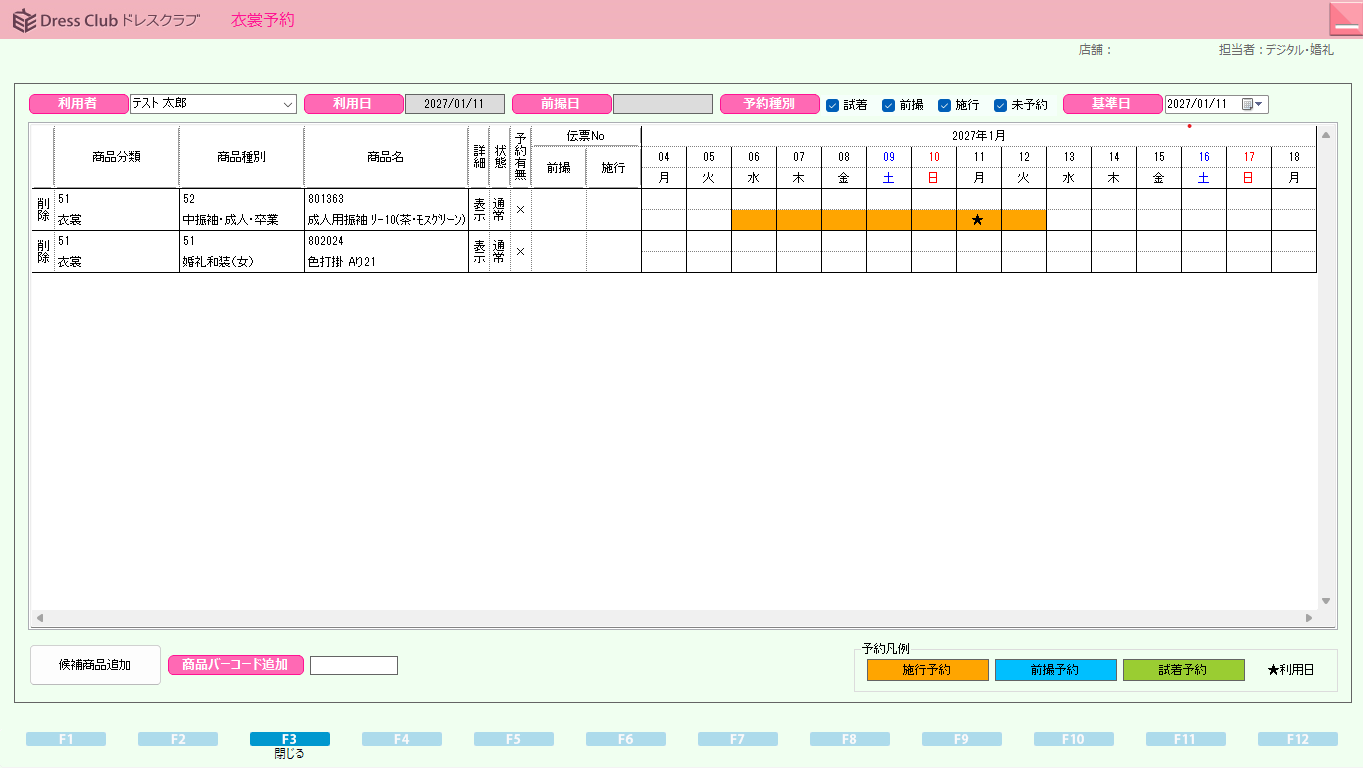
Task: Click the 前撮日 pink label
Action: coord(561,104)
